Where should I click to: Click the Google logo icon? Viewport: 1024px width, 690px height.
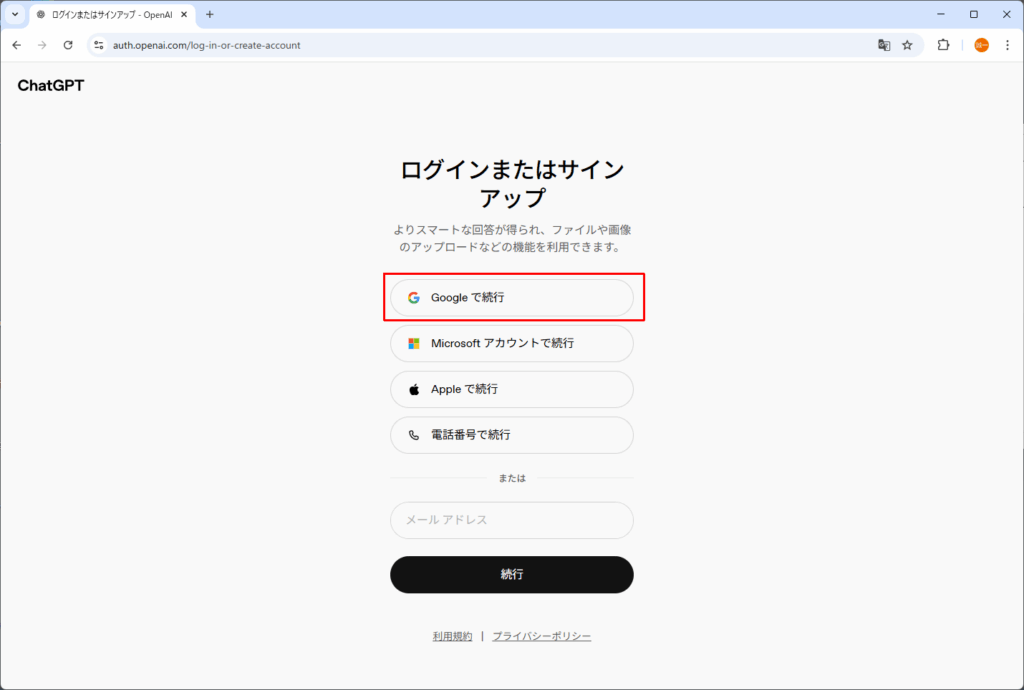(414, 298)
